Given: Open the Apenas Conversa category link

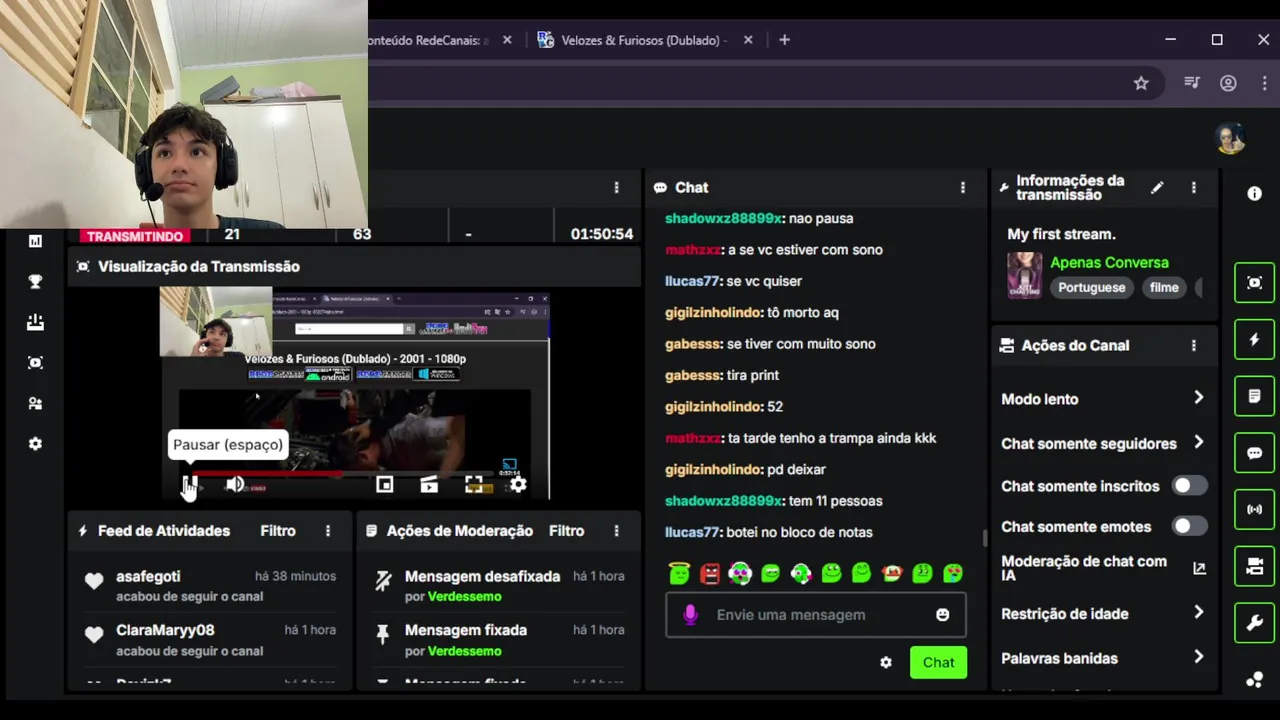Looking at the screenshot, I should pos(1109,263).
